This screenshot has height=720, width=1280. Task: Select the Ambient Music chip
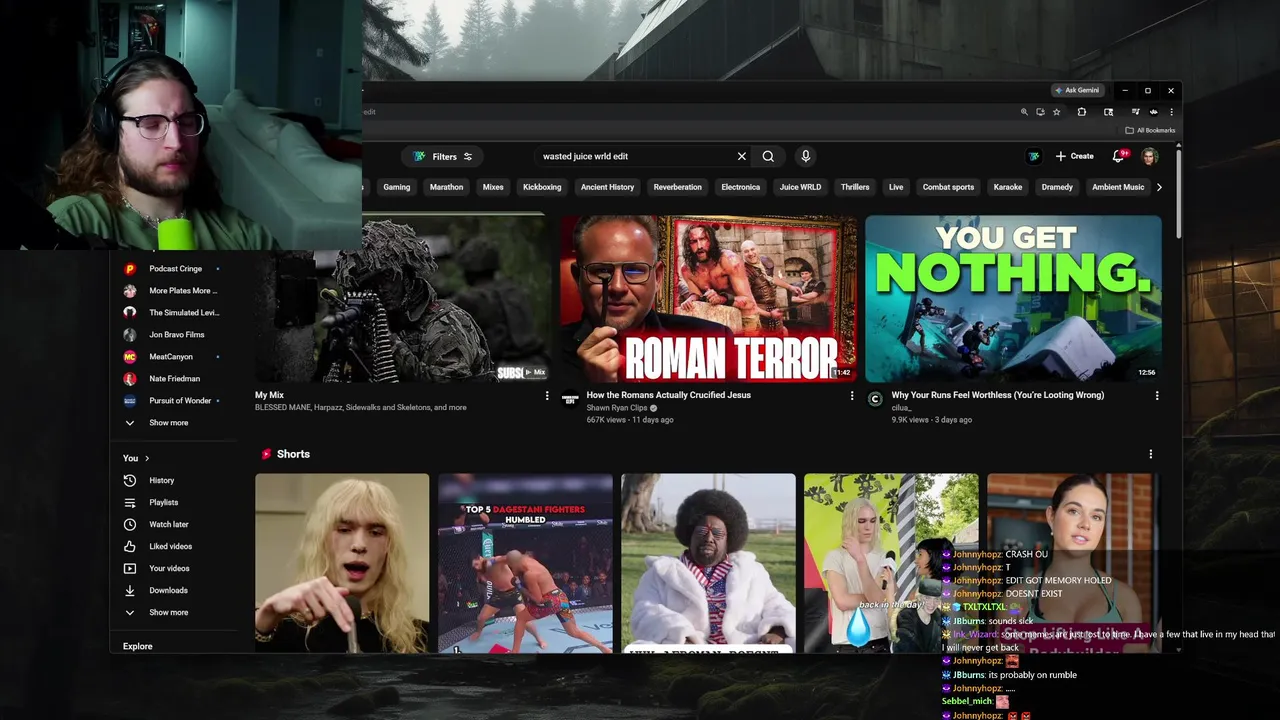pos(1118,187)
